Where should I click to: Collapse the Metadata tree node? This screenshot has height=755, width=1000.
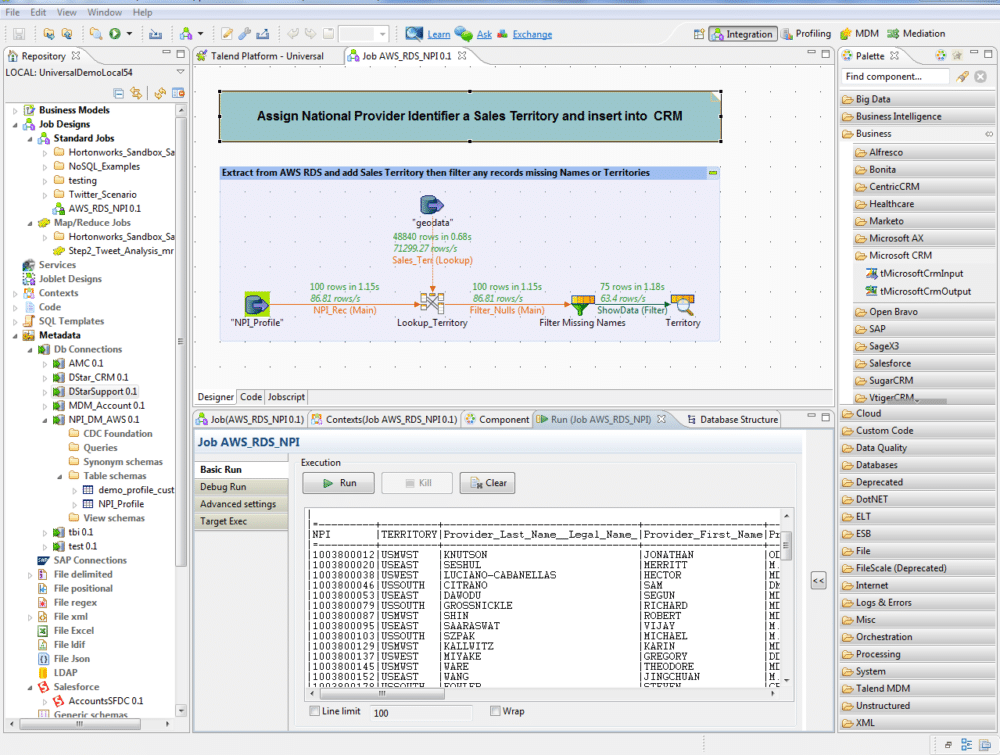[15, 335]
